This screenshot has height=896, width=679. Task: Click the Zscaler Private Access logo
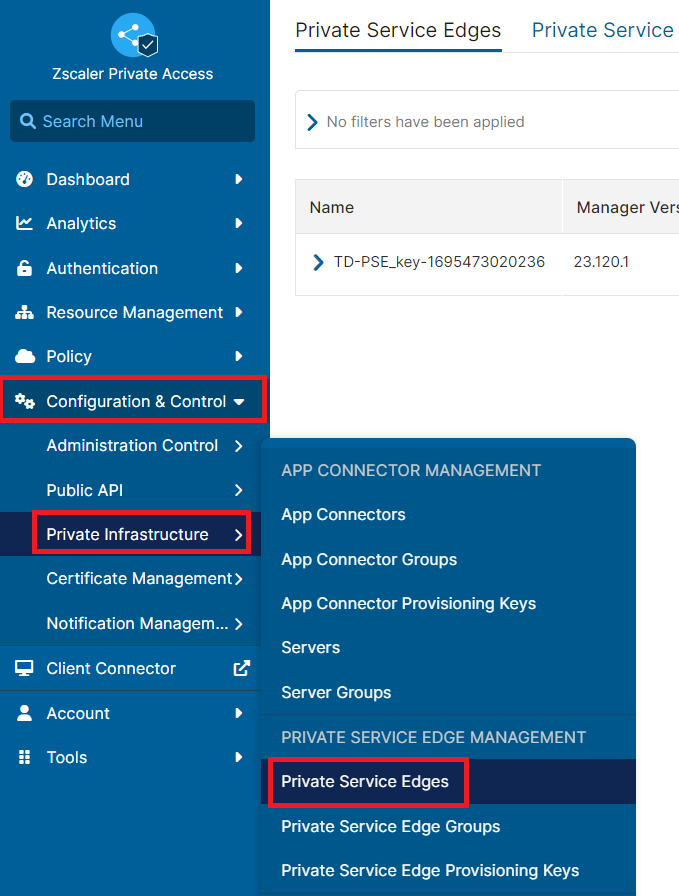click(134, 36)
